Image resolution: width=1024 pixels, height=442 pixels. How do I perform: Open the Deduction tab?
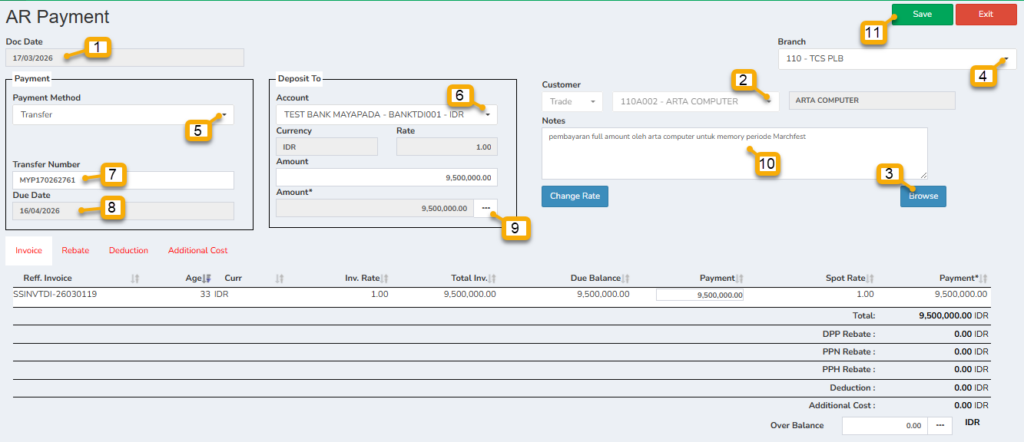click(128, 250)
